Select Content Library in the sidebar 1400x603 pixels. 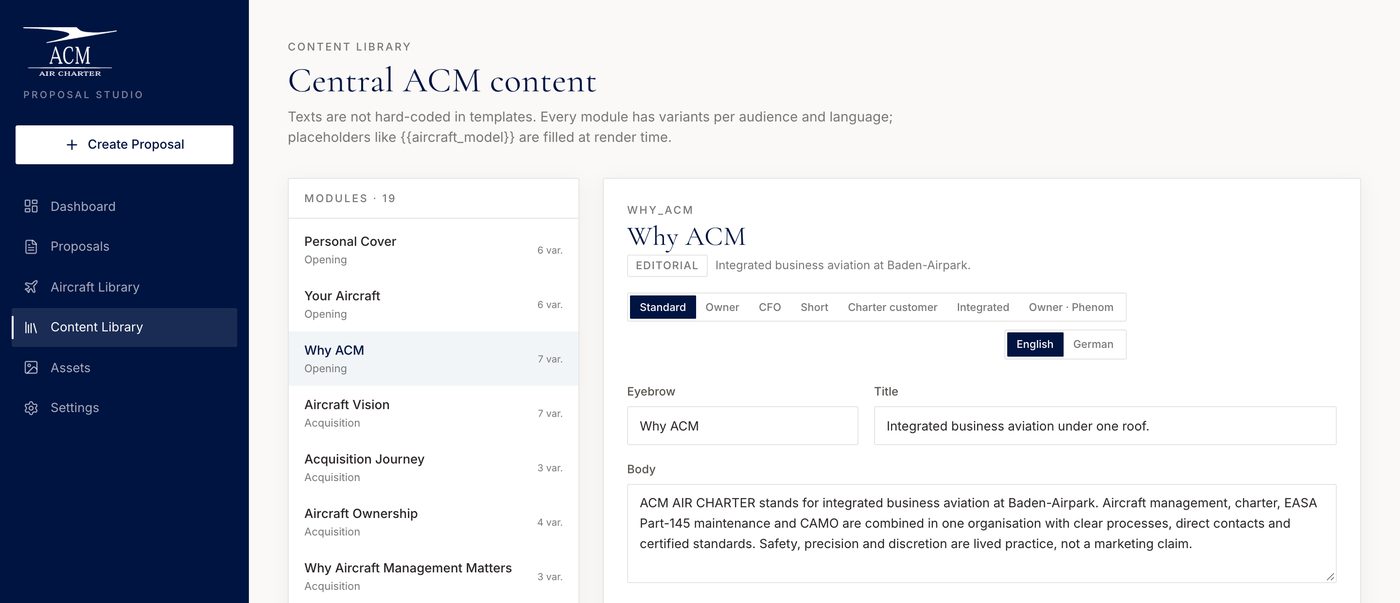(124, 327)
